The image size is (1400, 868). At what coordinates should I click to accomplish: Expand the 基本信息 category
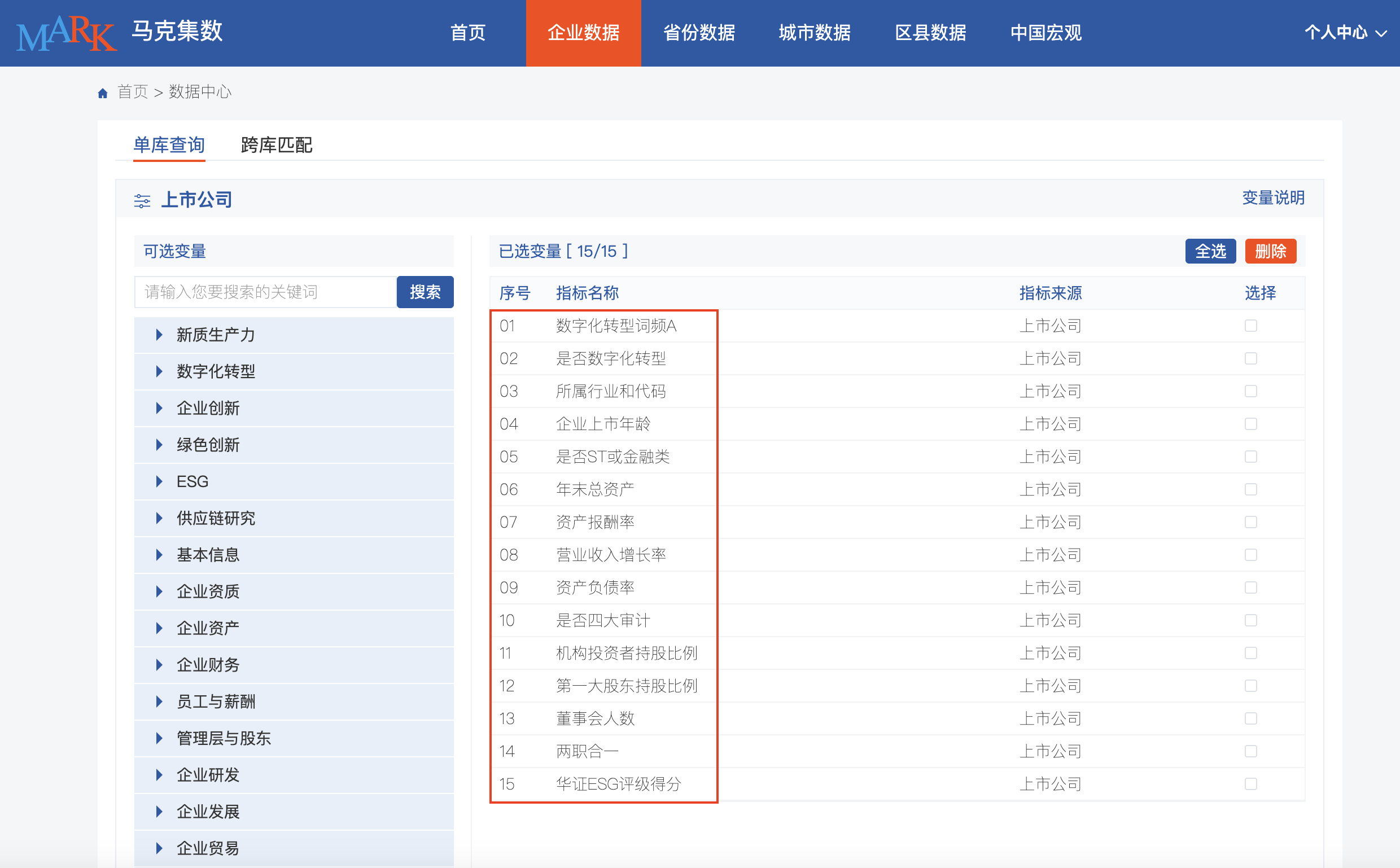pyautogui.click(x=294, y=555)
